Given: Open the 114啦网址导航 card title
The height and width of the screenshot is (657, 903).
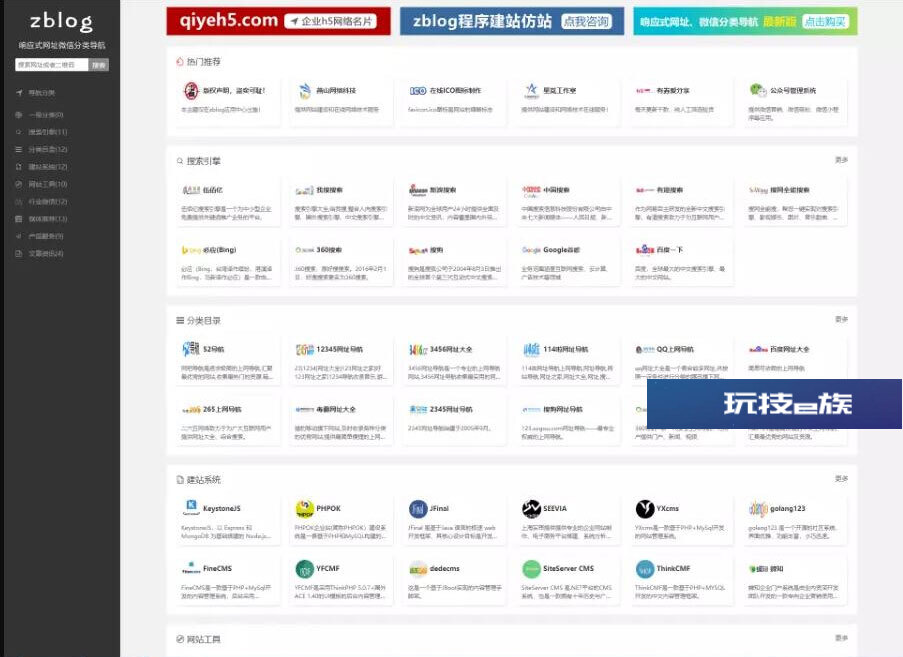Looking at the screenshot, I should pyautogui.click(x=566, y=350).
